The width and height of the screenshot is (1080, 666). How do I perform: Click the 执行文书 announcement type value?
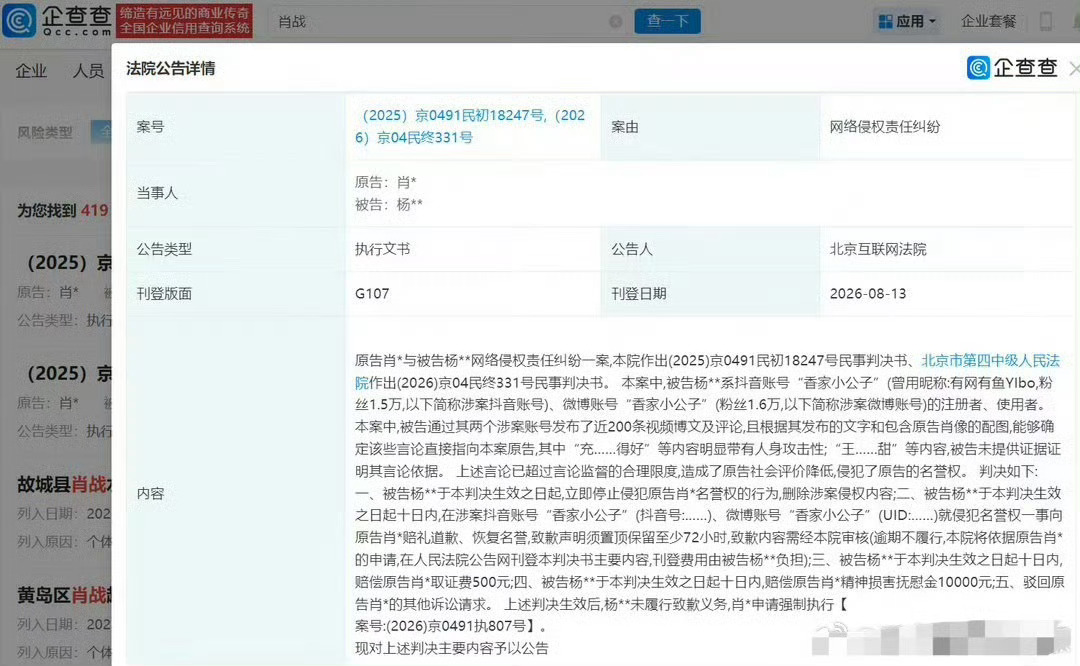point(382,249)
